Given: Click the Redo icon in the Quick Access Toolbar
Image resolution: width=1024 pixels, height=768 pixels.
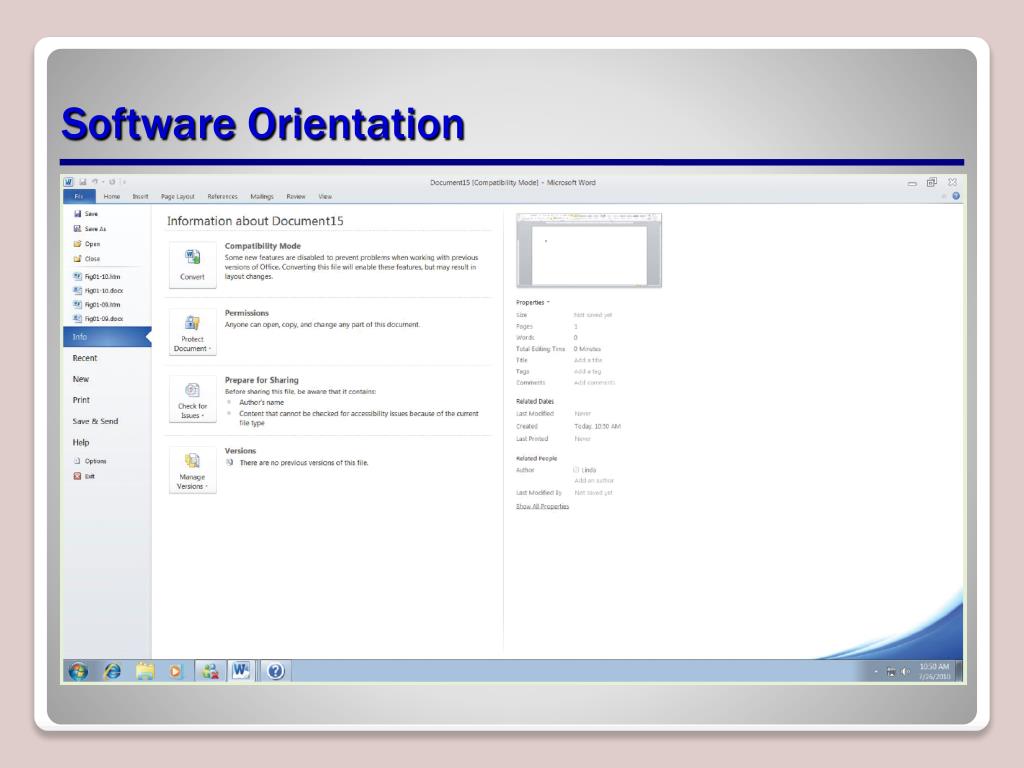Looking at the screenshot, I should (112, 182).
